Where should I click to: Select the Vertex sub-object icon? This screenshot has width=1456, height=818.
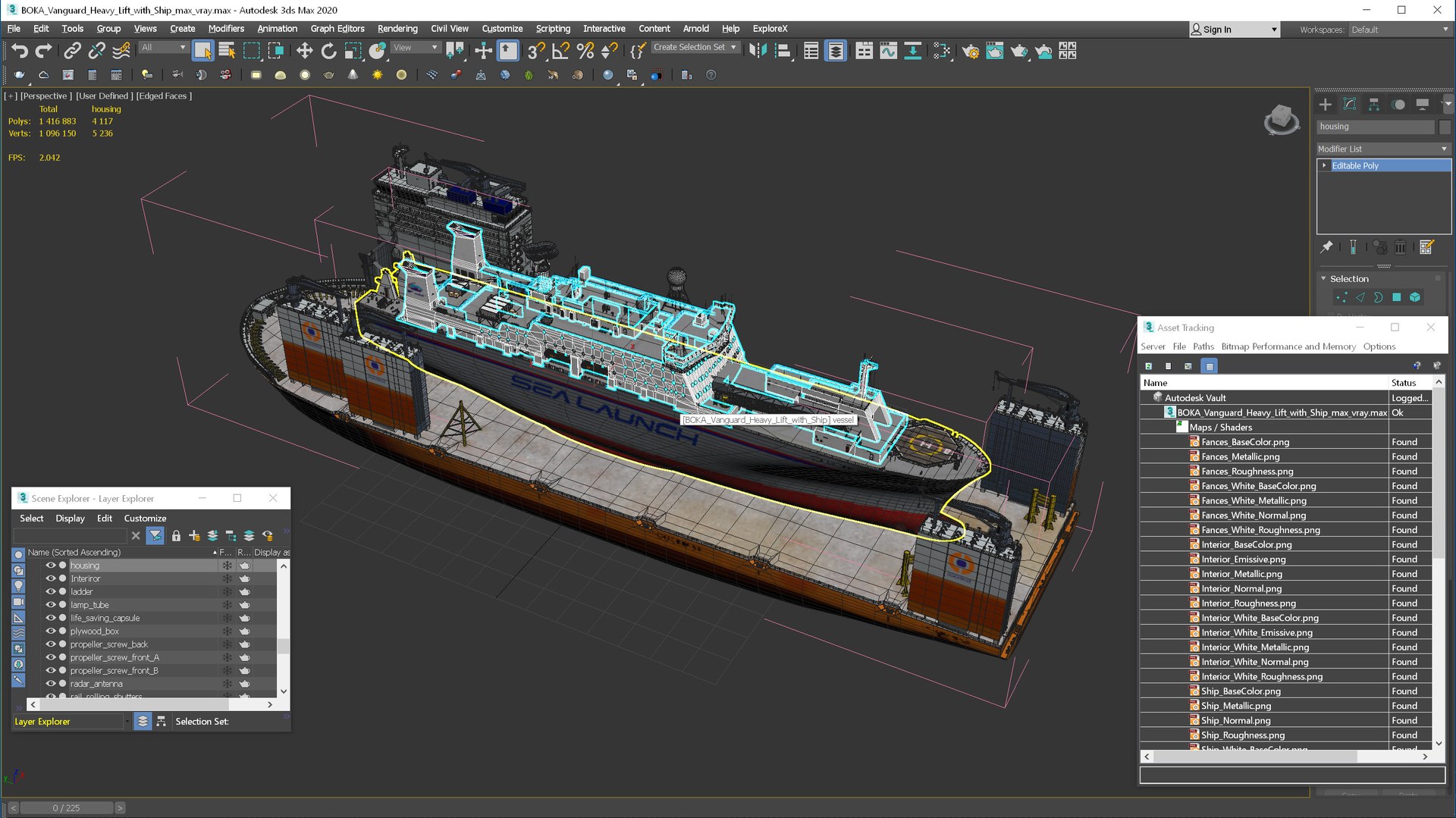(x=1341, y=297)
